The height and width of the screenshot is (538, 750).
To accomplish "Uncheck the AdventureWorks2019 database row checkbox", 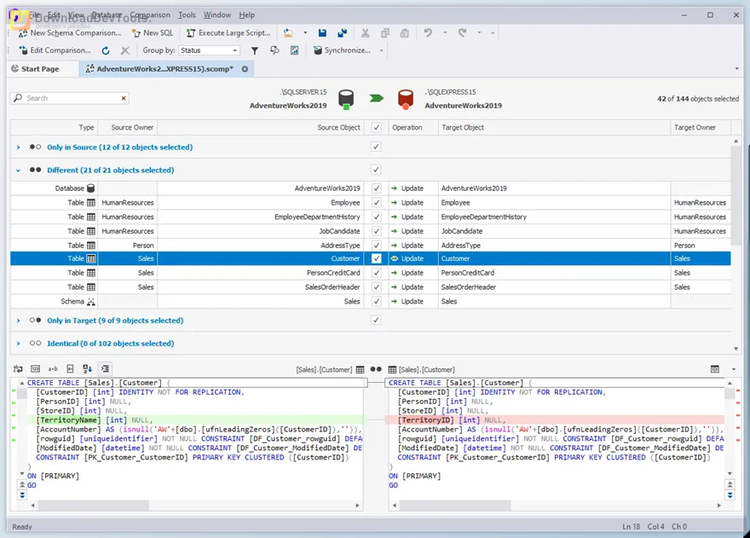I will tap(376, 188).
